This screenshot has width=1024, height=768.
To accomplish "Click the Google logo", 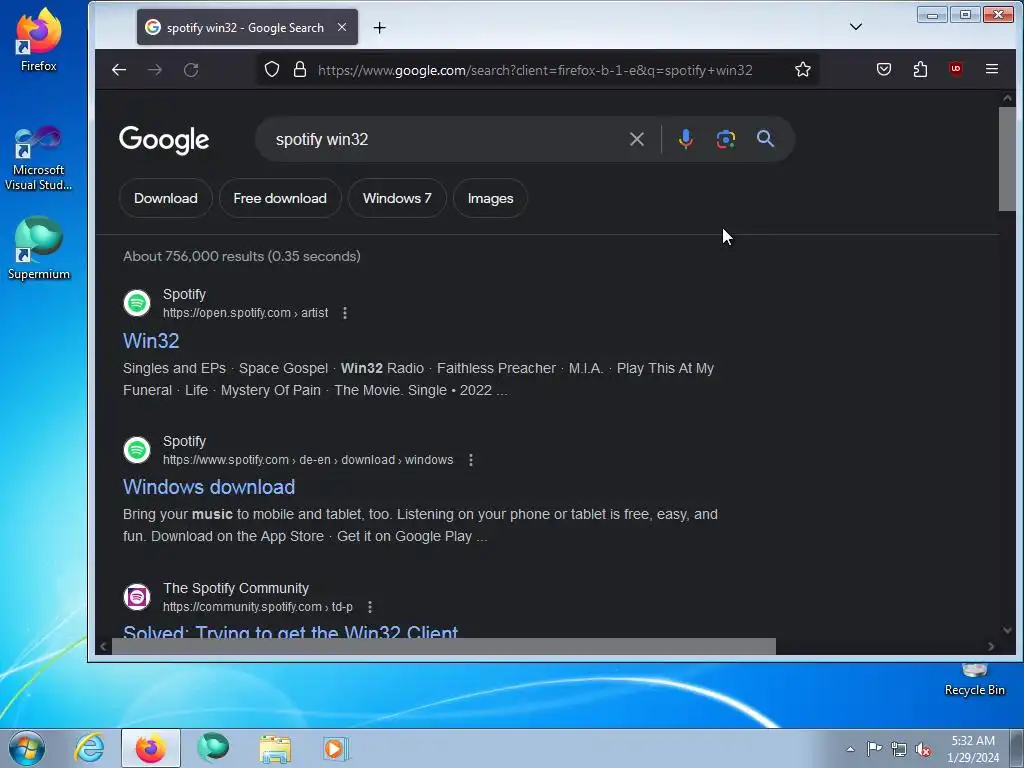I will coord(164,140).
